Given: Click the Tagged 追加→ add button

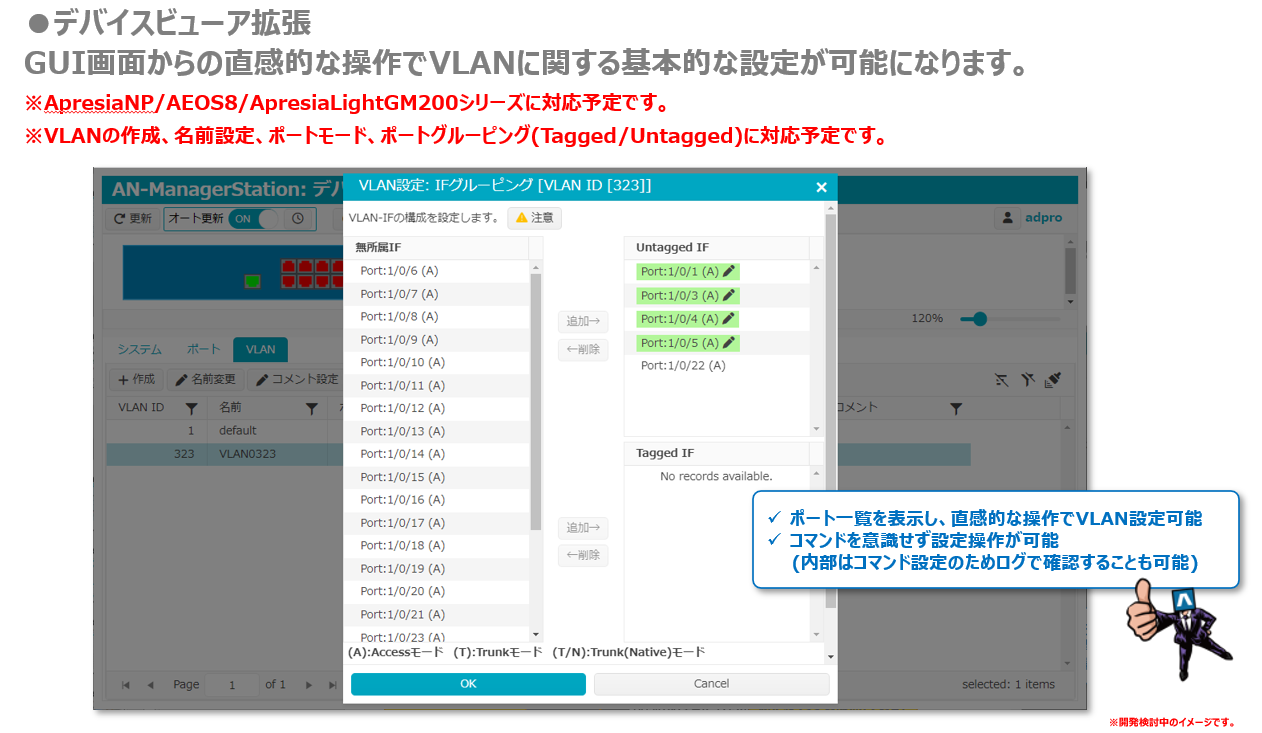Looking at the screenshot, I should coord(583,528).
